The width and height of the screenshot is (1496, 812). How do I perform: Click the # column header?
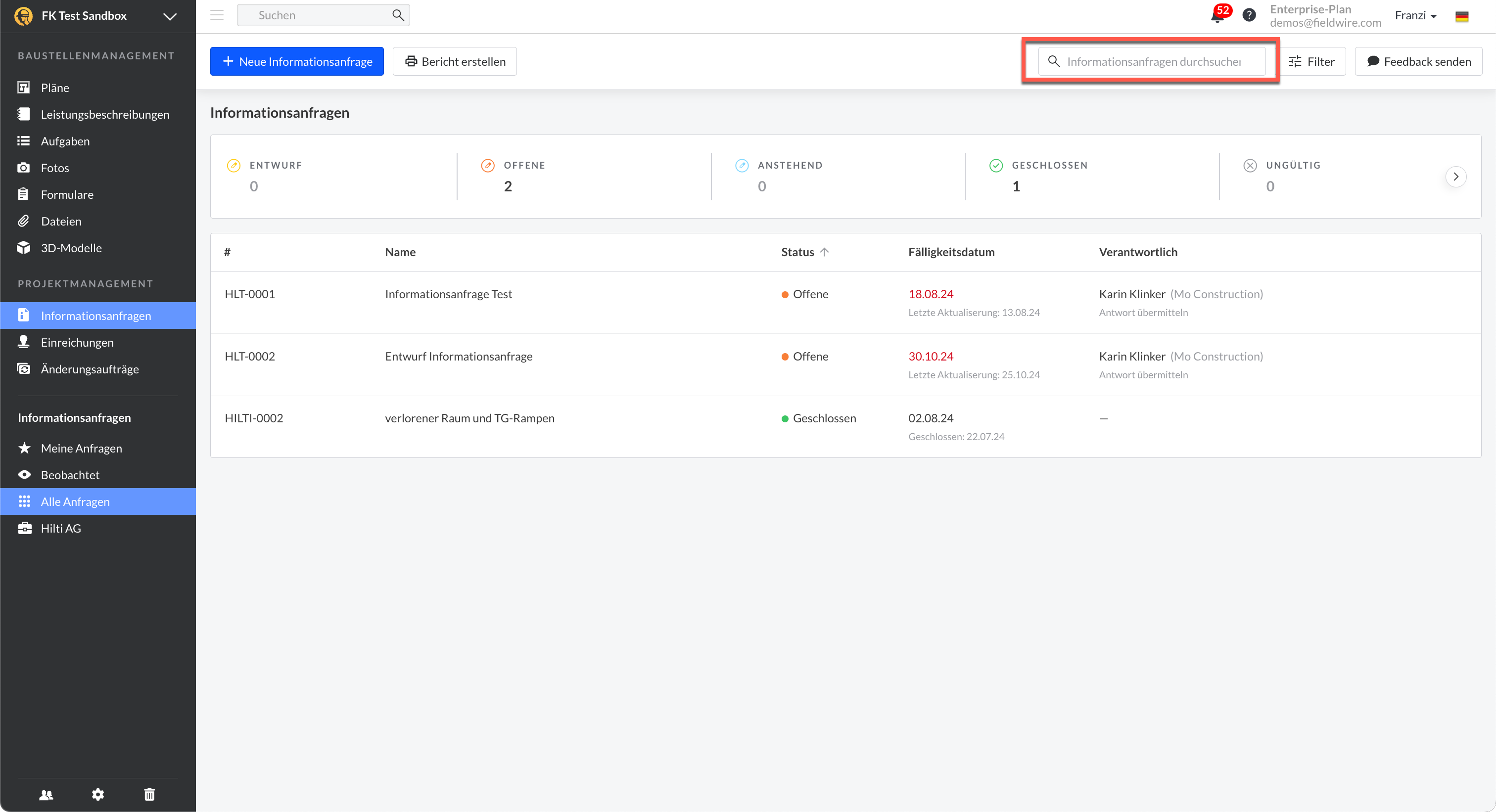coord(227,252)
